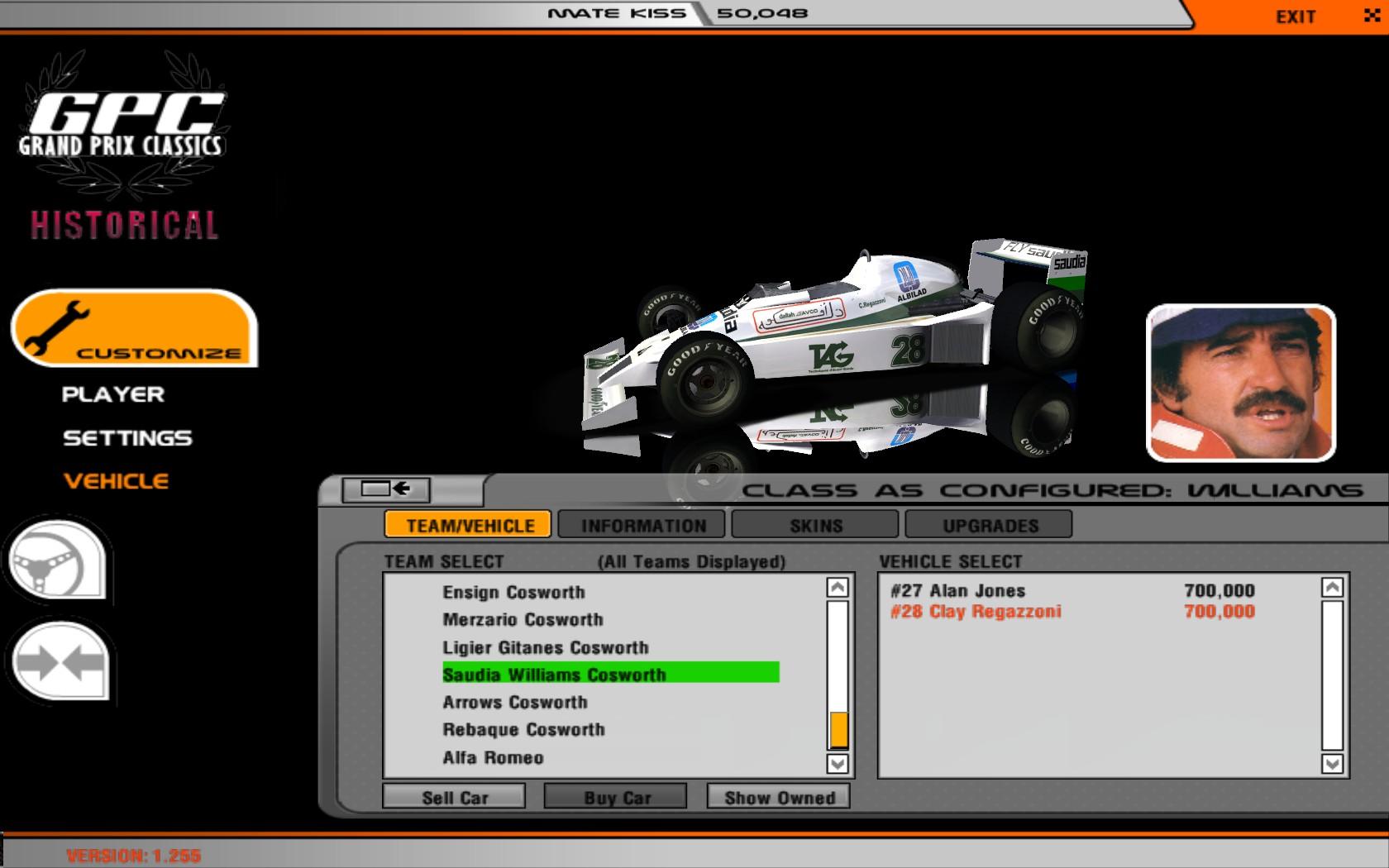
Task: Click vehicle list scroll up arrow
Action: [x=1332, y=588]
